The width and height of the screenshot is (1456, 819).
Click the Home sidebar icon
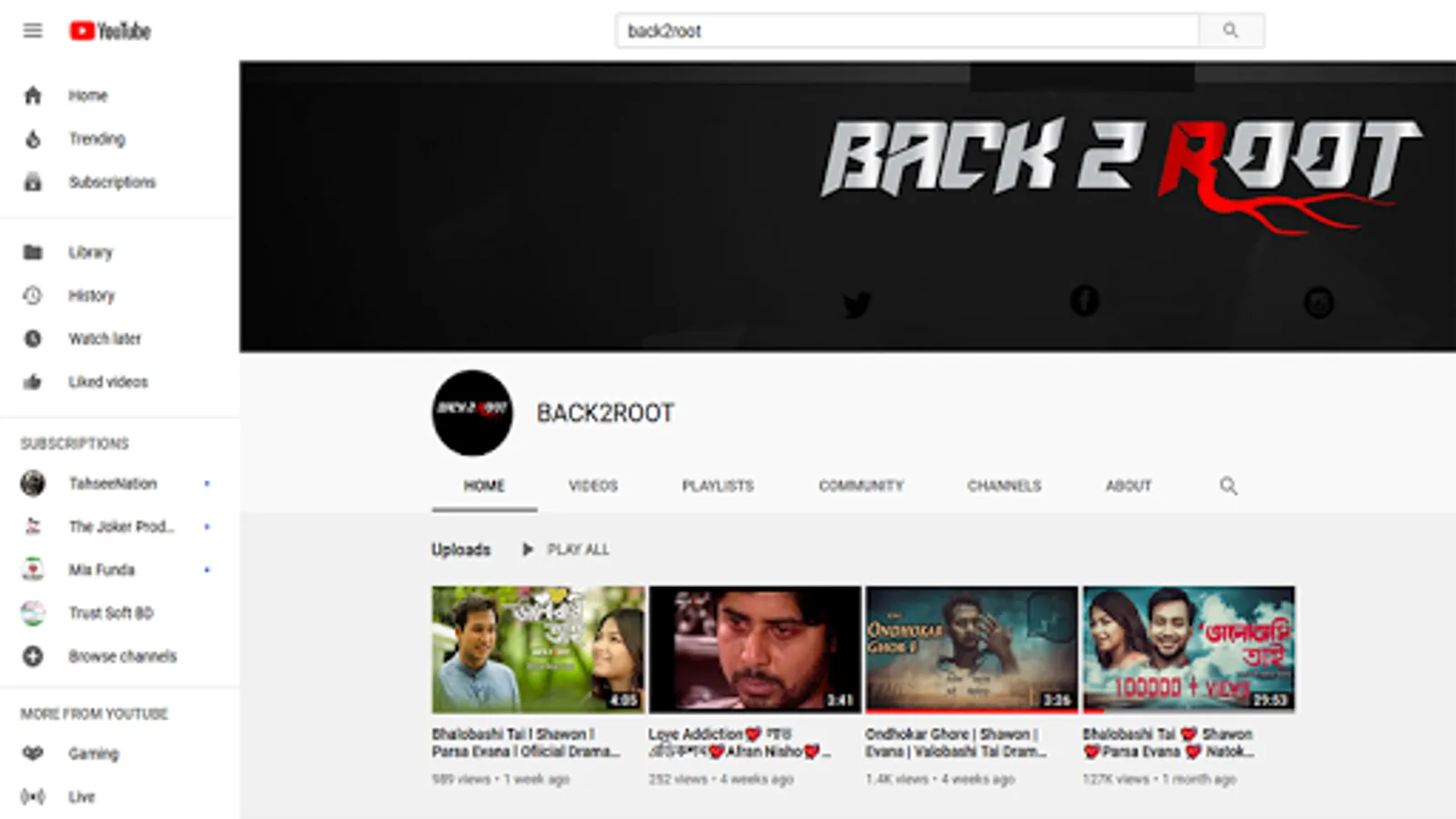(x=33, y=96)
